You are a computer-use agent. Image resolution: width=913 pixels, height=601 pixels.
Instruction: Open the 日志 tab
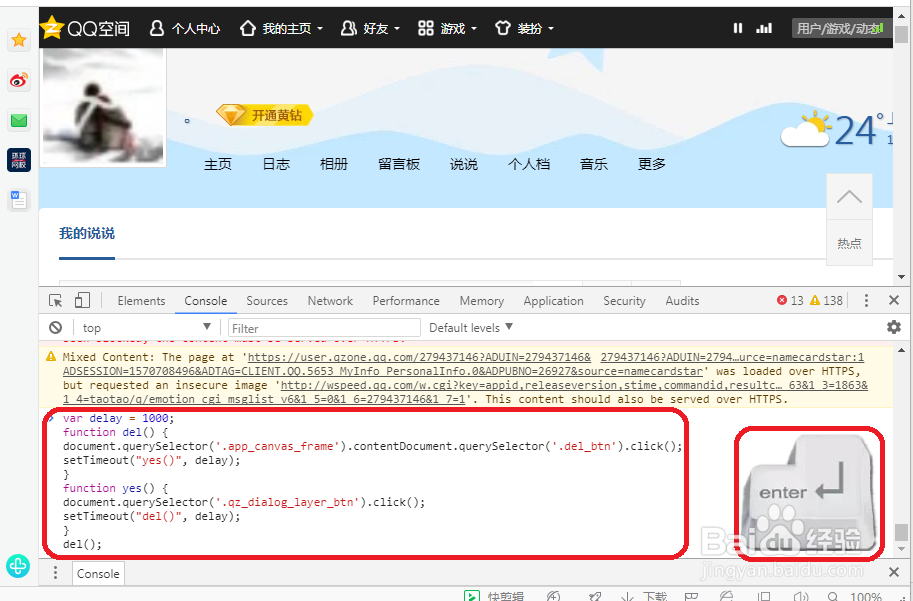[276, 164]
